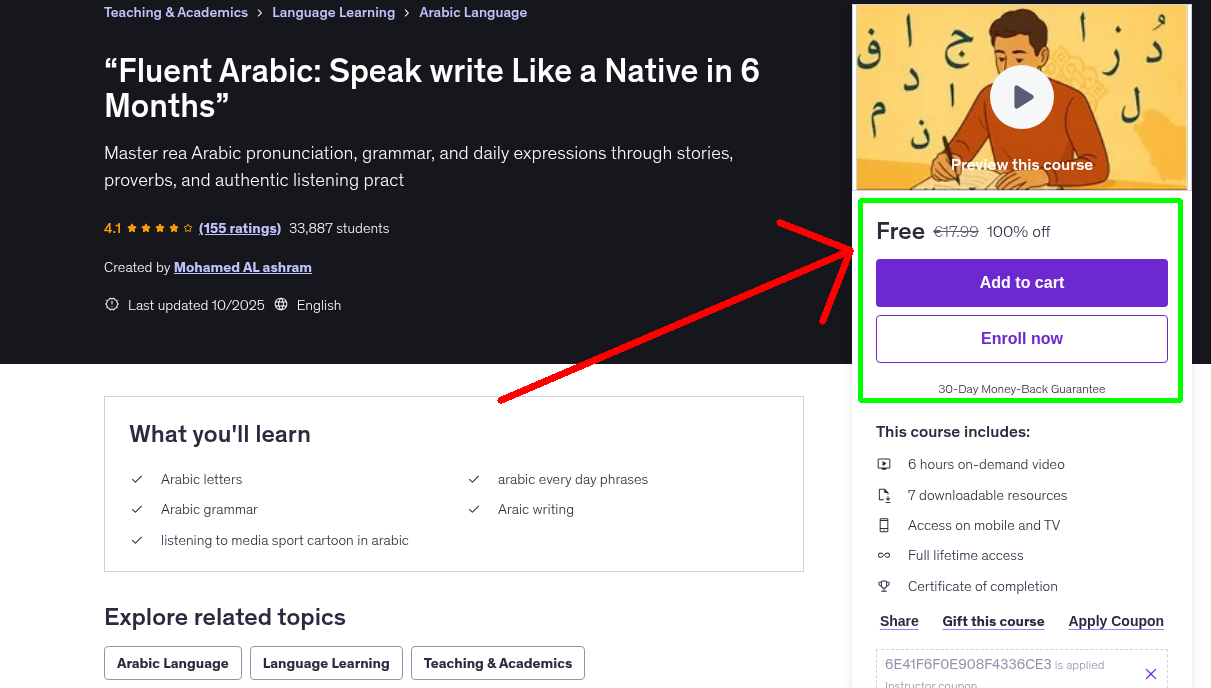This screenshot has height=688, width=1211.
Task: Click the last updated clock icon
Action: point(111,304)
